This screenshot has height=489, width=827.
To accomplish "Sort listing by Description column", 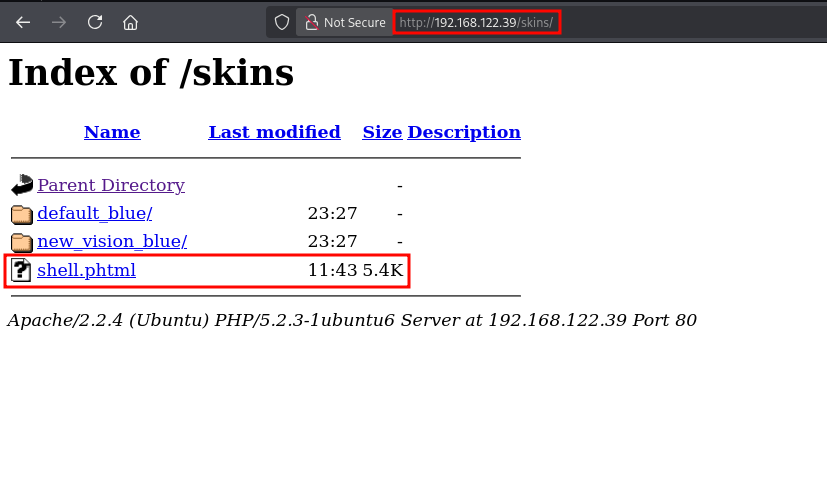I will point(464,132).
